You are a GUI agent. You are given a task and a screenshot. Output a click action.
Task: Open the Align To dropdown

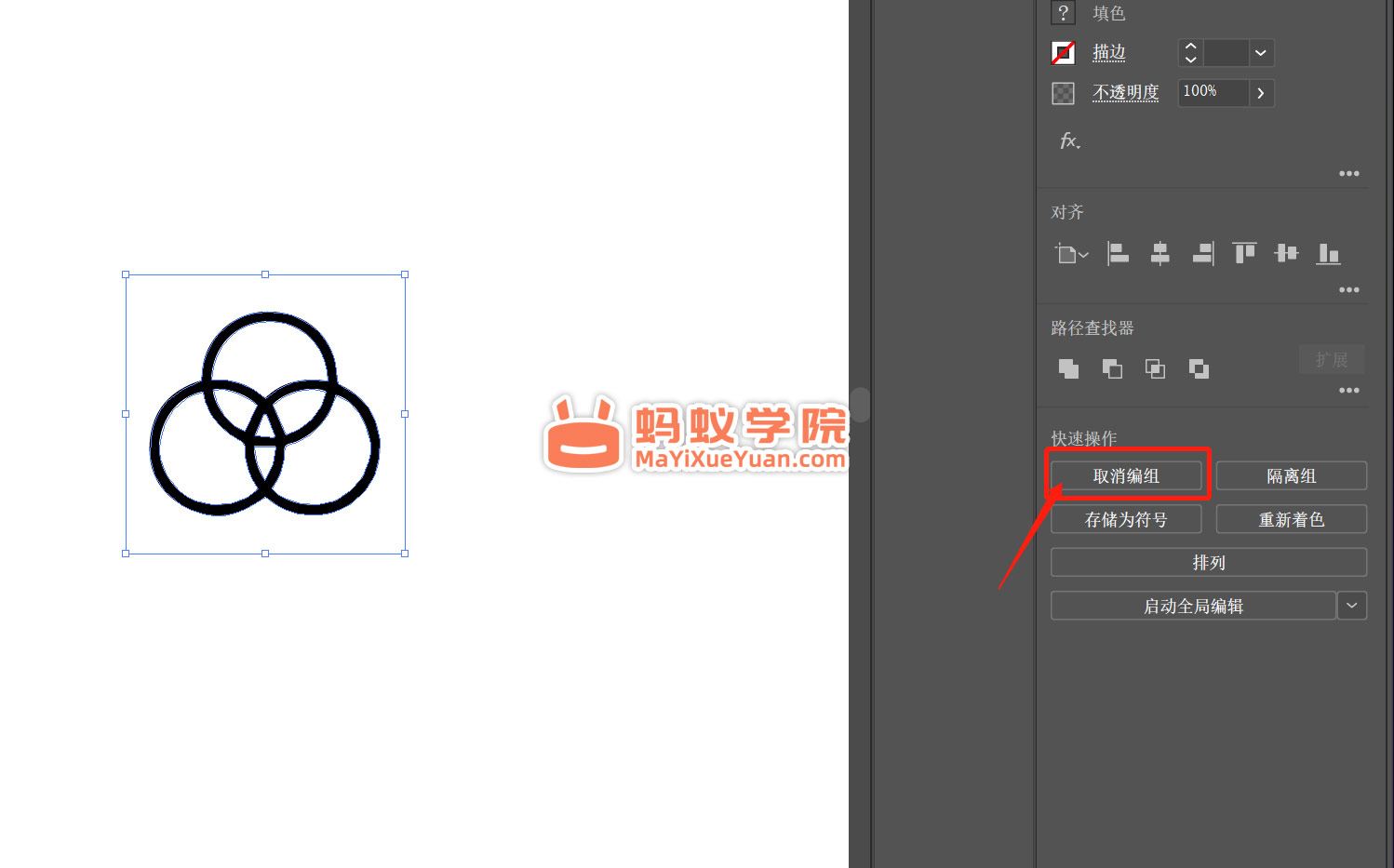pos(1071,254)
